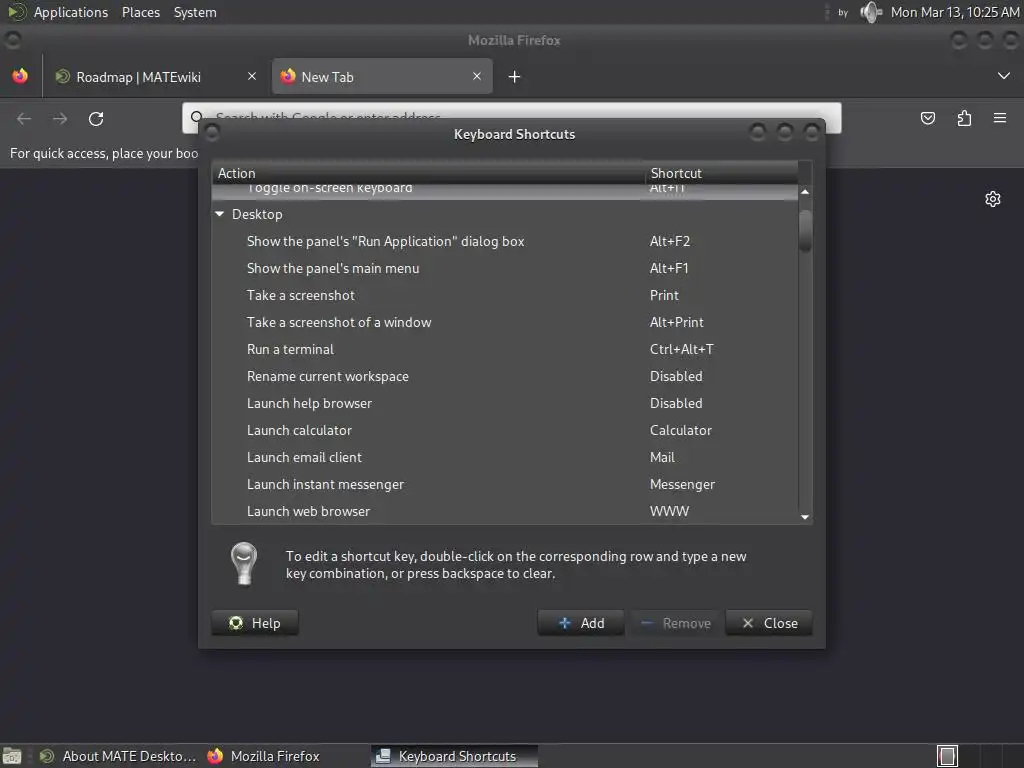Screen dimensions: 1024x768
Task: Click the Help button
Action: pyautogui.click(x=255, y=623)
